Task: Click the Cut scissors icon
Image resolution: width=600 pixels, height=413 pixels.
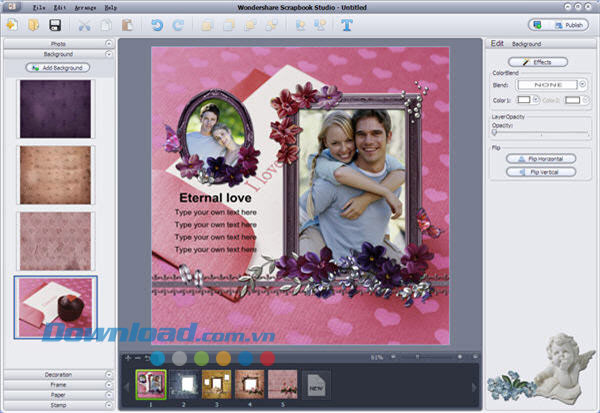Action: [84, 25]
